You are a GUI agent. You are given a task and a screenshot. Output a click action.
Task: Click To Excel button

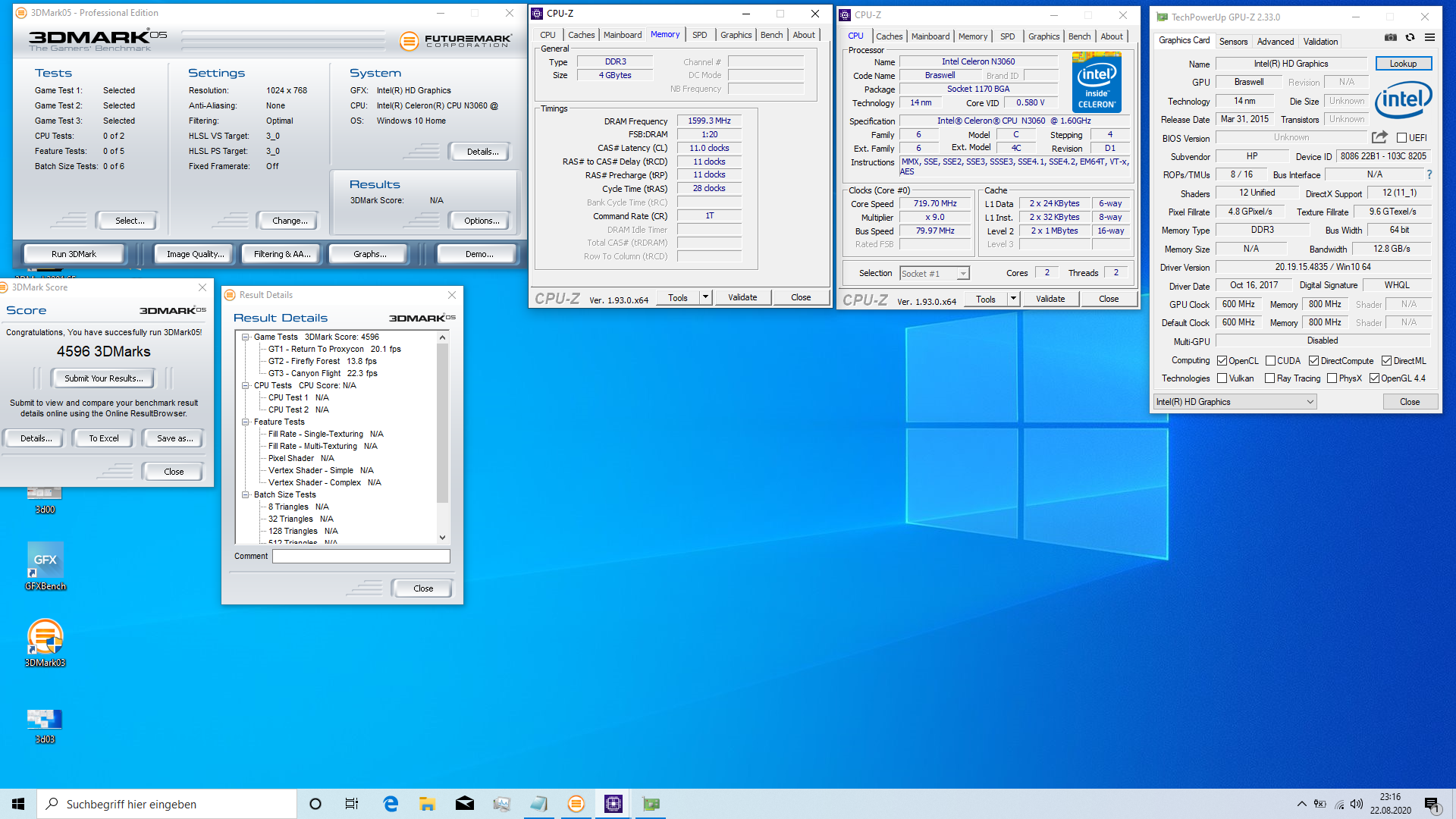[104, 438]
